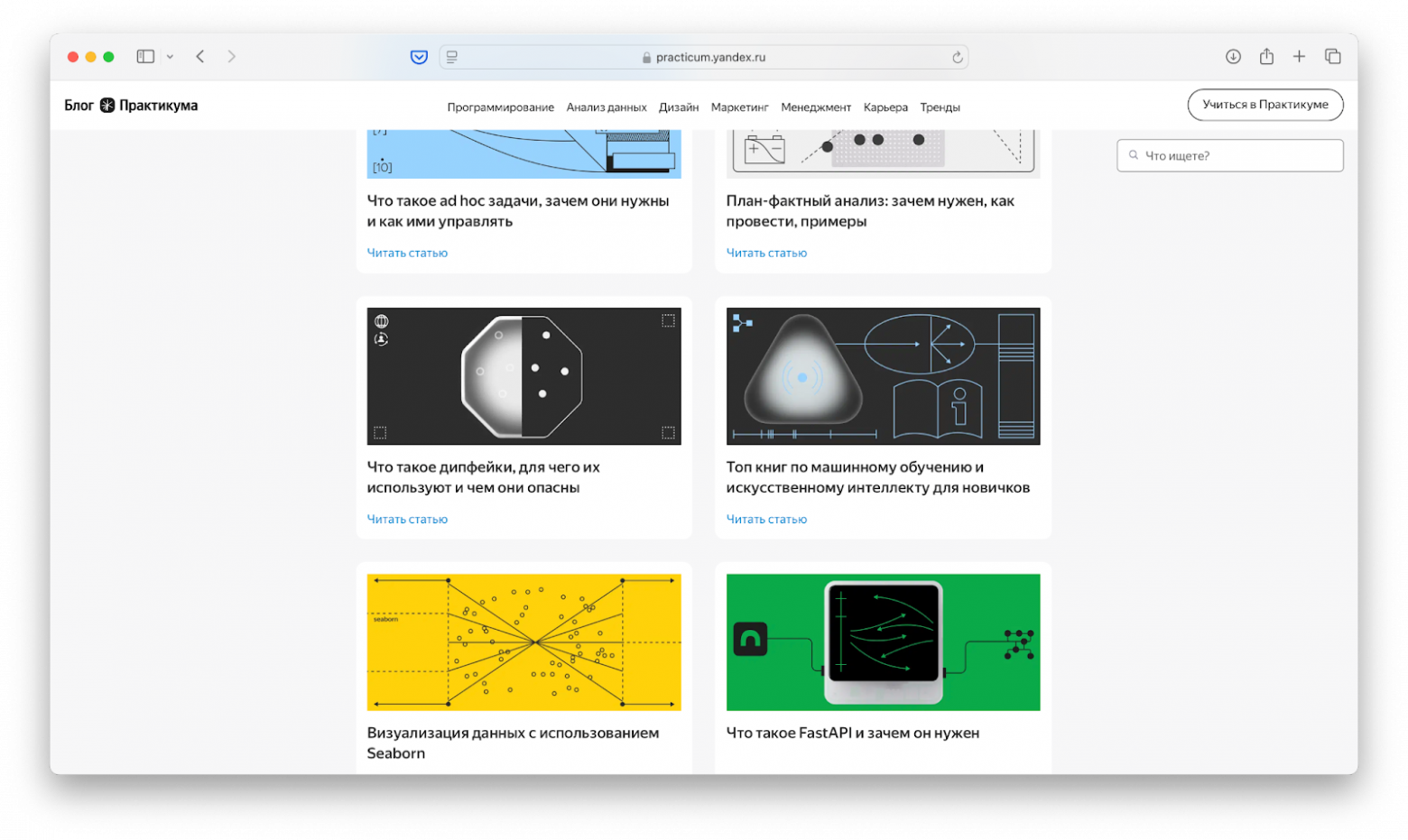Open the yellow Seaborn article thumbnail

[523, 642]
